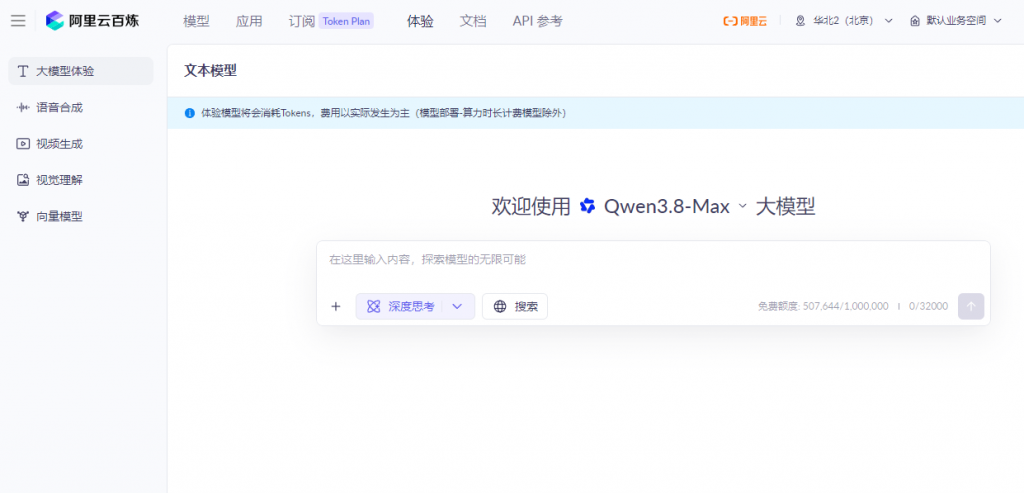Toggle 深度思考 mode
The width and height of the screenshot is (1024, 493).
click(x=401, y=306)
